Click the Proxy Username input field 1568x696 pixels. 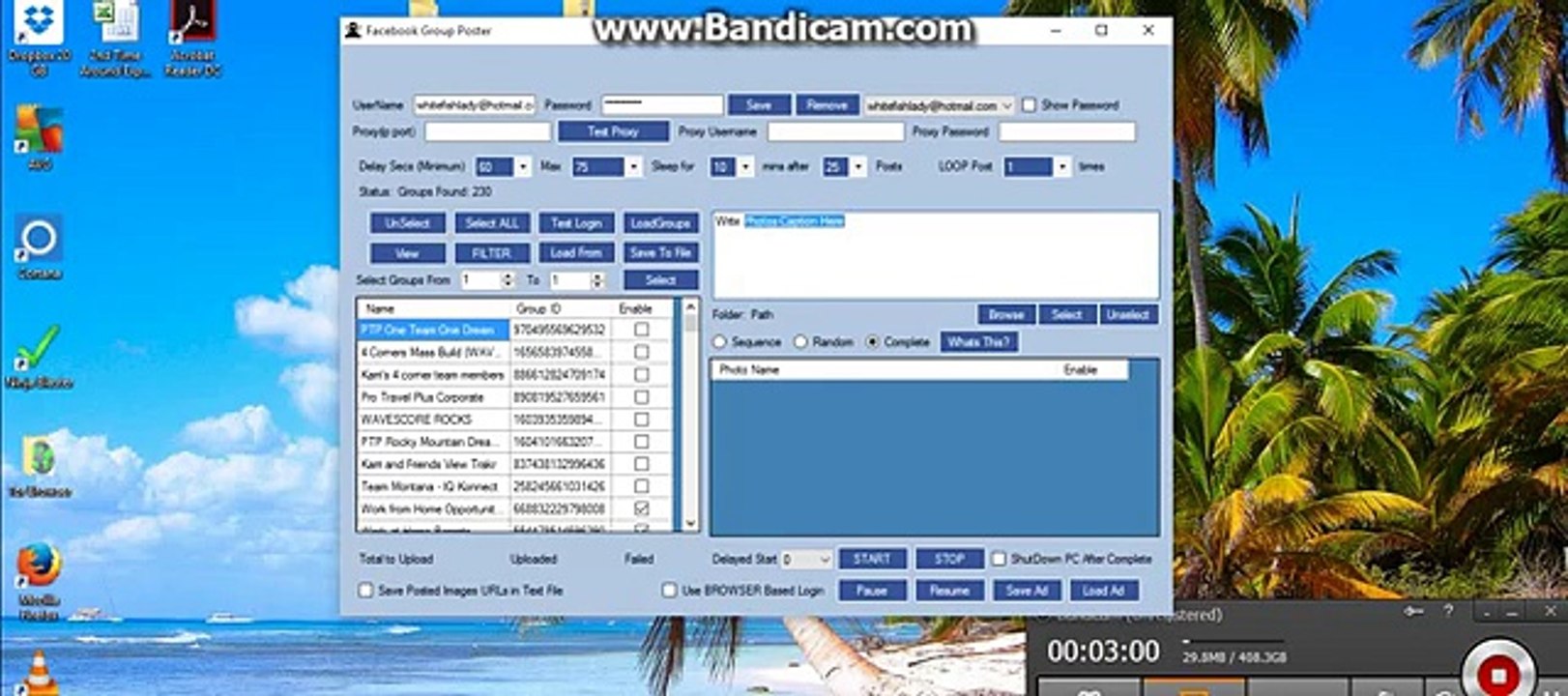tap(835, 131)
